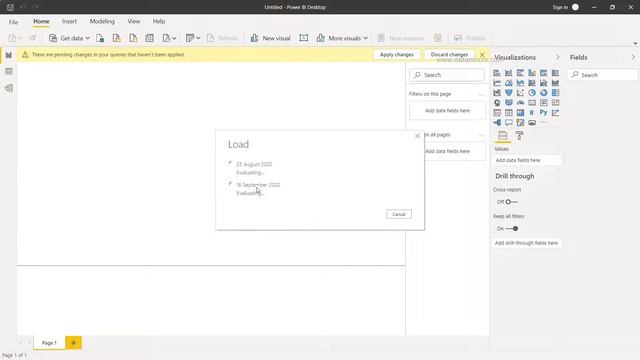This screenshot has width=640, height=360.
Task: Select the clustered bar chart visual
Action: tap(520, 73)
